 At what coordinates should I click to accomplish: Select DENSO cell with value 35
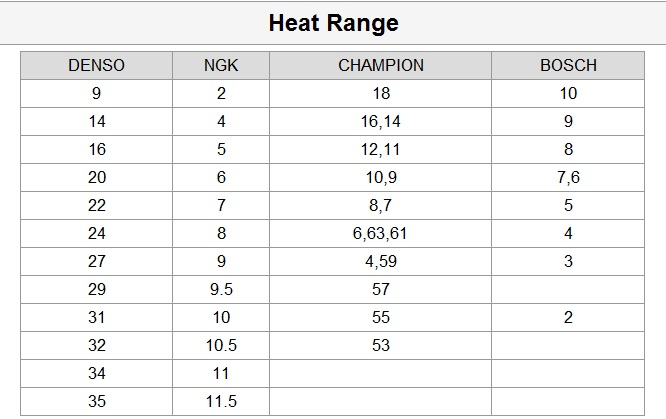tap(97, 402)
